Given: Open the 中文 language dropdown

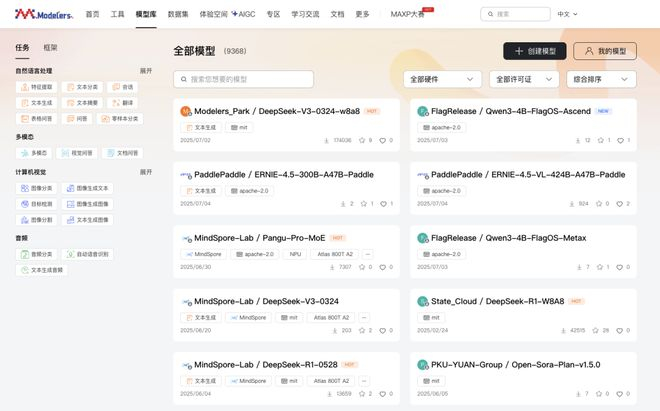Looking at the screenshot, I should point(567,14).
